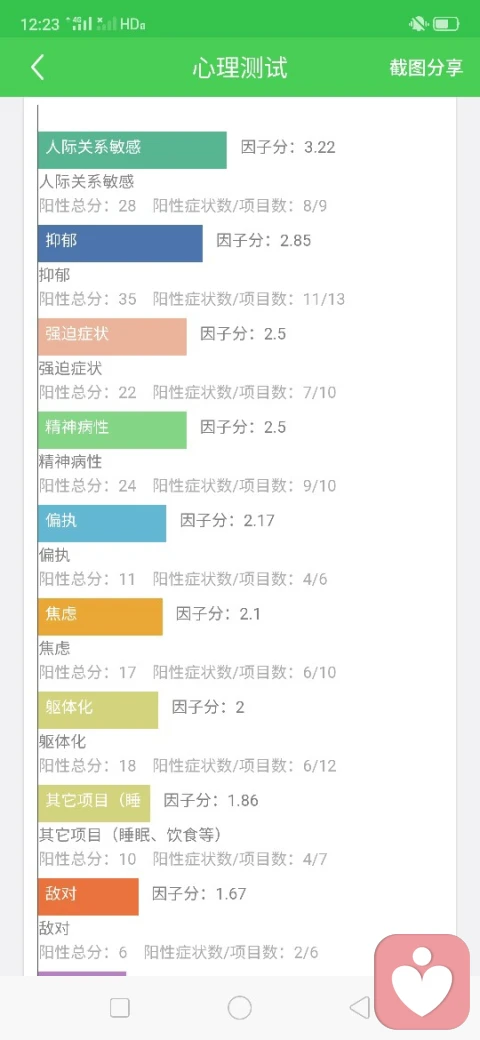Tap the back arrow icon
Image resolution: width=480 pixels, height=1040 pixels.
pos(38,68)
